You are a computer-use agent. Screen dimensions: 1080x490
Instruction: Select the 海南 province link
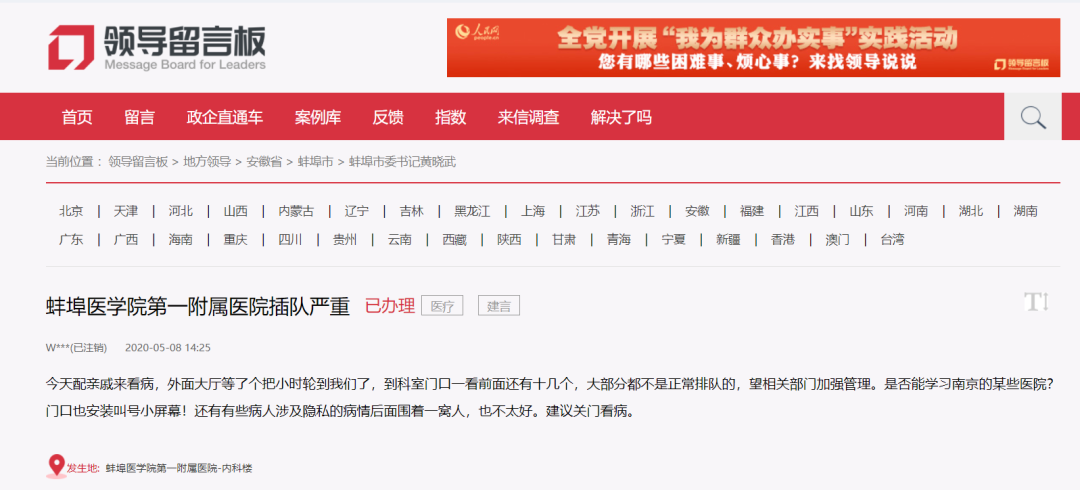180,240
